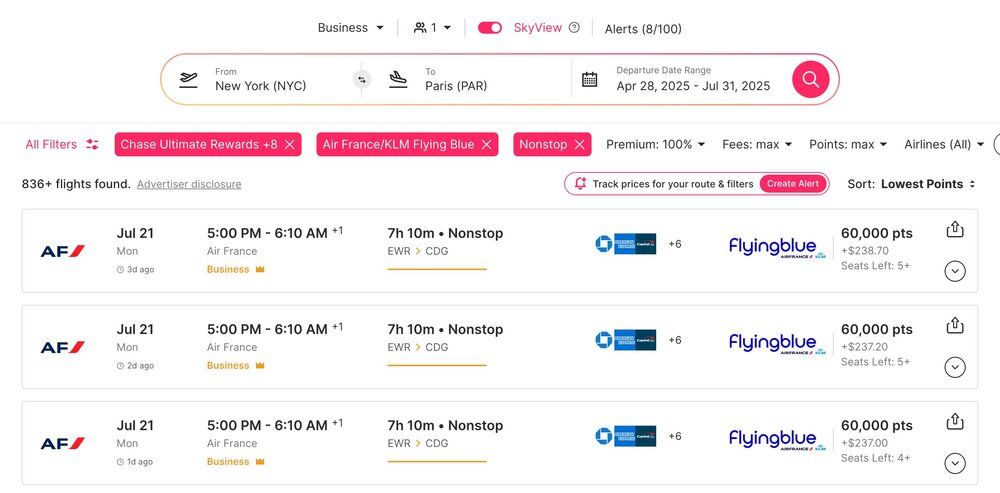The width and height of the screenshot is (1000, 493).
Task: Share the first Jul 21 flight
Action: tap(955, 230)
